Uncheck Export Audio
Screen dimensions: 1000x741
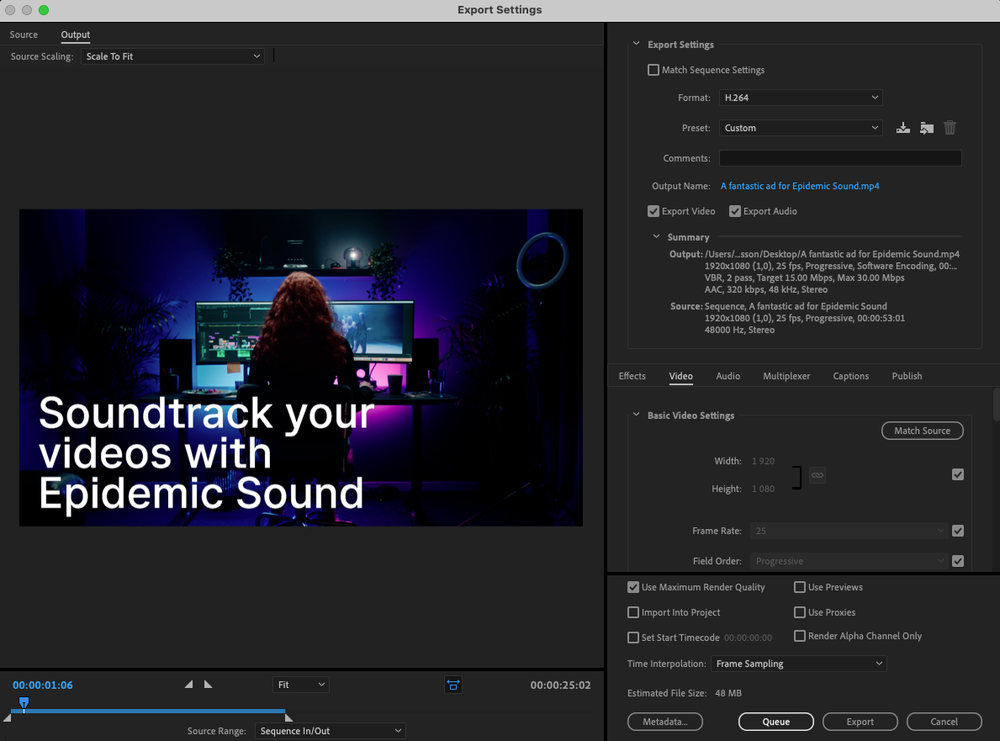coord(735,211)
